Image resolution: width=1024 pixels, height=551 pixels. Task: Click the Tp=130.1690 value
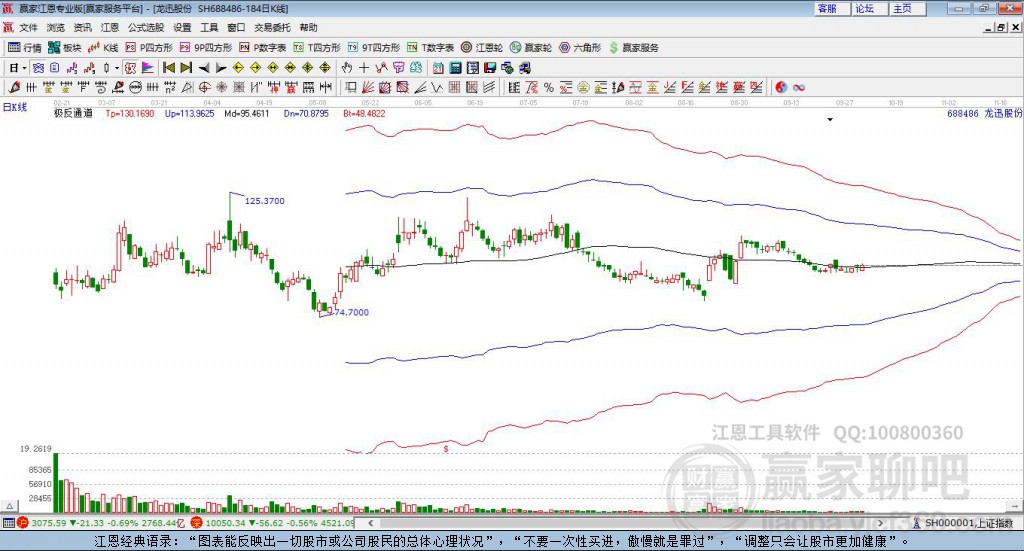tap(130, 114)
